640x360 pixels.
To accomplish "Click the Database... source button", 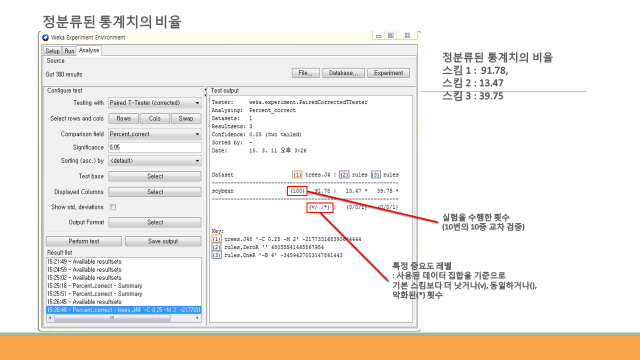I will [x=343, y=73].
